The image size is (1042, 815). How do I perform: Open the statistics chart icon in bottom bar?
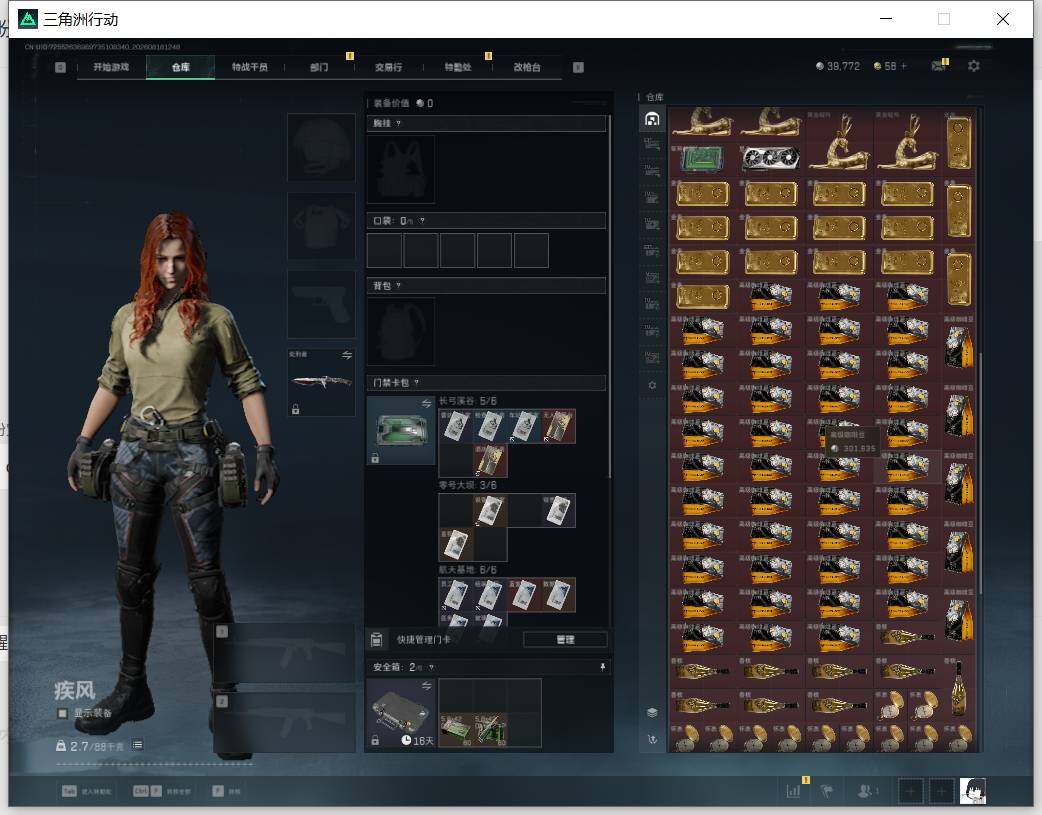[x=793, y=791]
